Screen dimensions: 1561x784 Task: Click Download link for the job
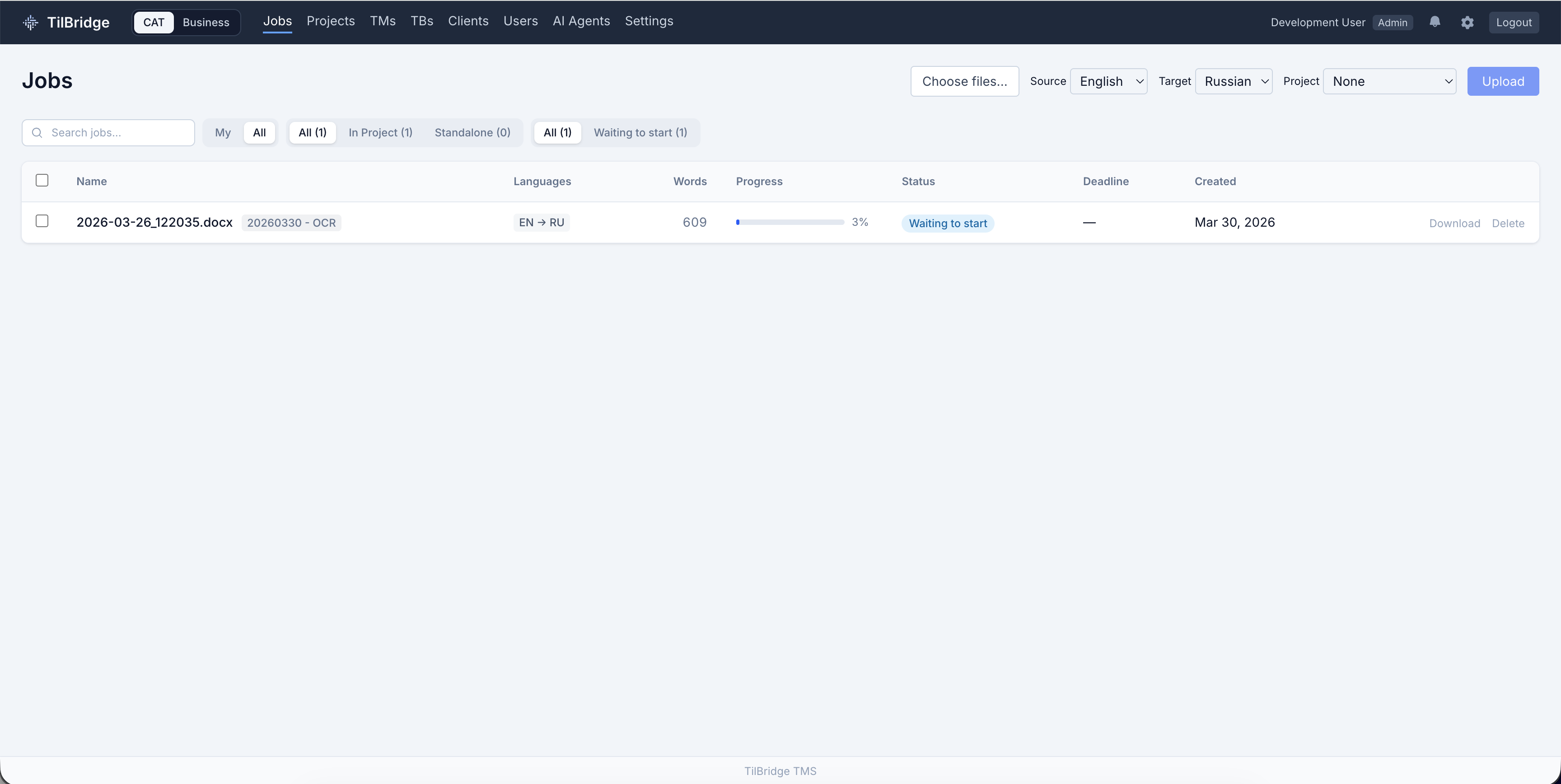click(x=1454, y=223)
